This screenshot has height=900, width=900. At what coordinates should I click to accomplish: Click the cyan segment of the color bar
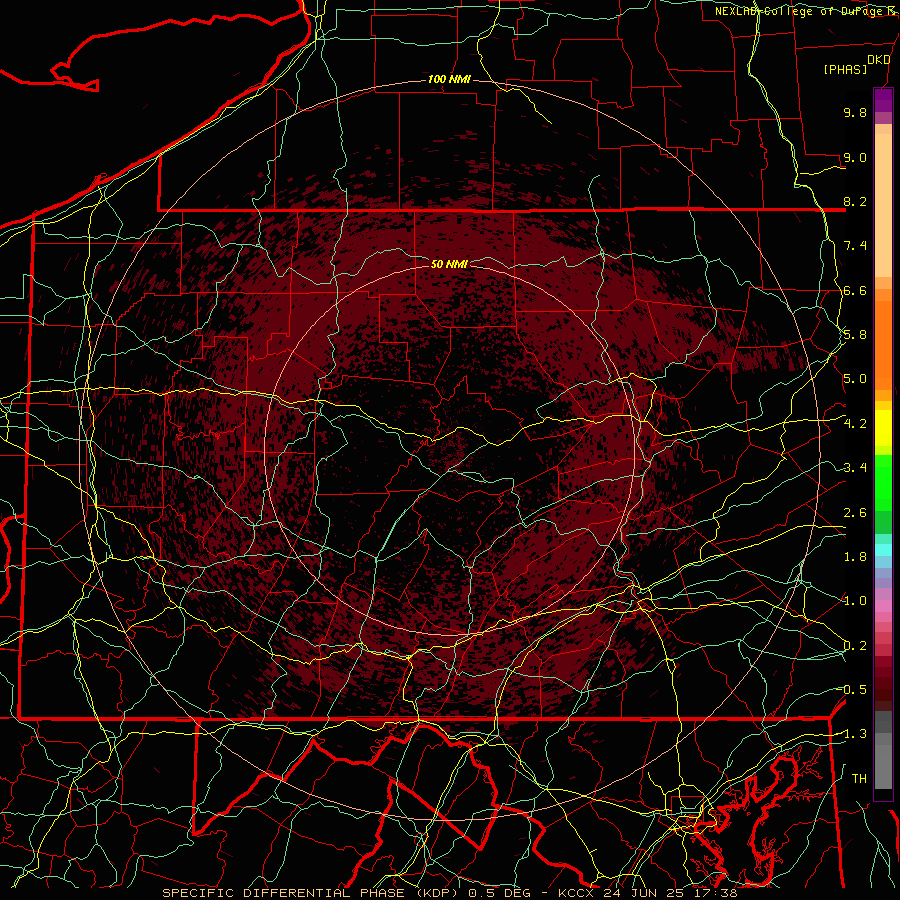pos(883,550)
